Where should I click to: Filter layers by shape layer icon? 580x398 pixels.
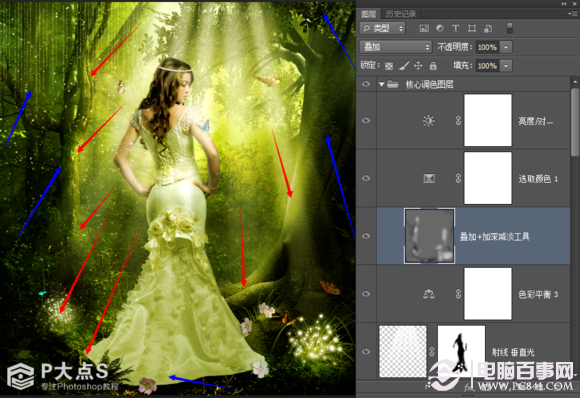[472, 28]
